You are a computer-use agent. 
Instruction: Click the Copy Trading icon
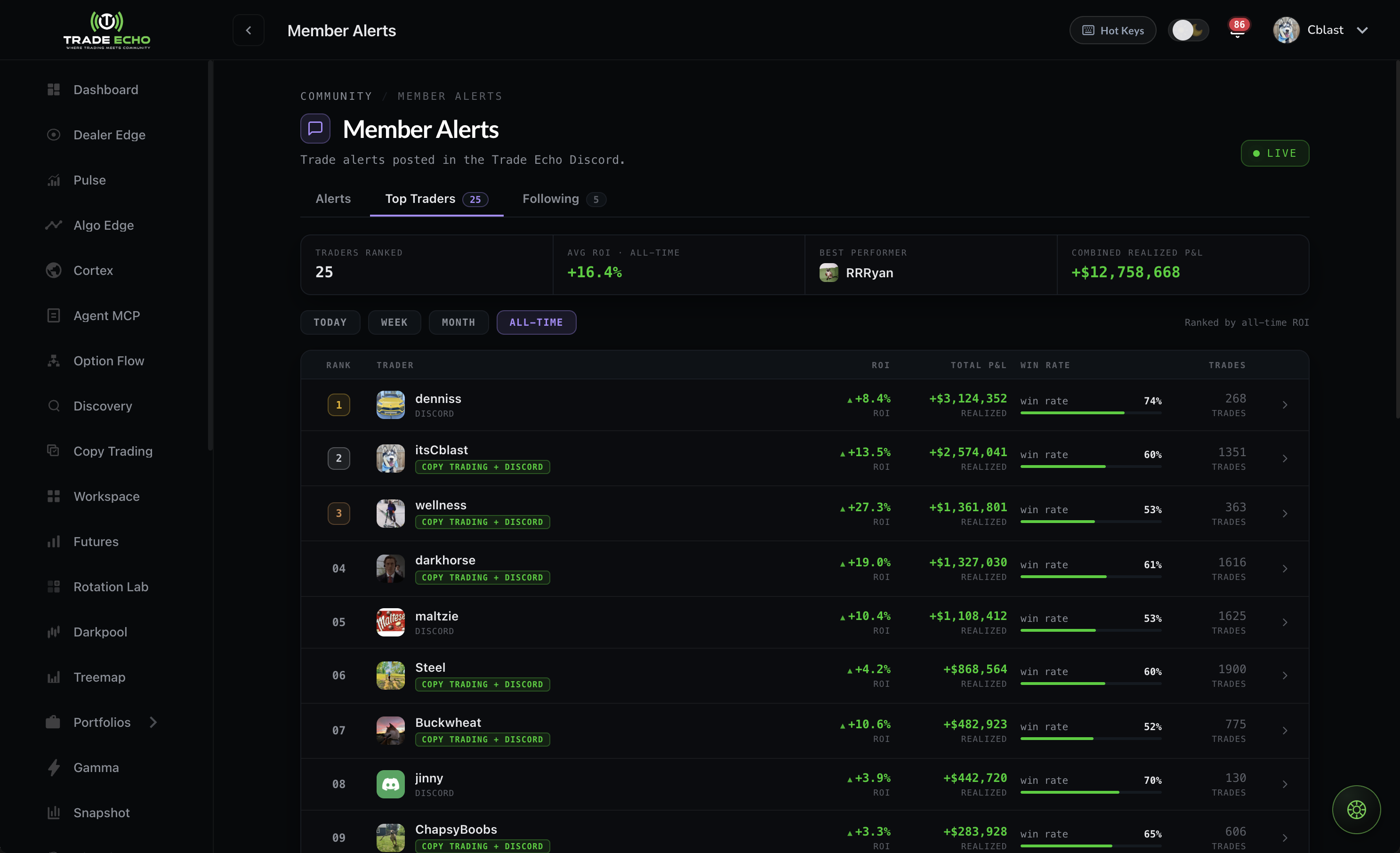point(53,451)
